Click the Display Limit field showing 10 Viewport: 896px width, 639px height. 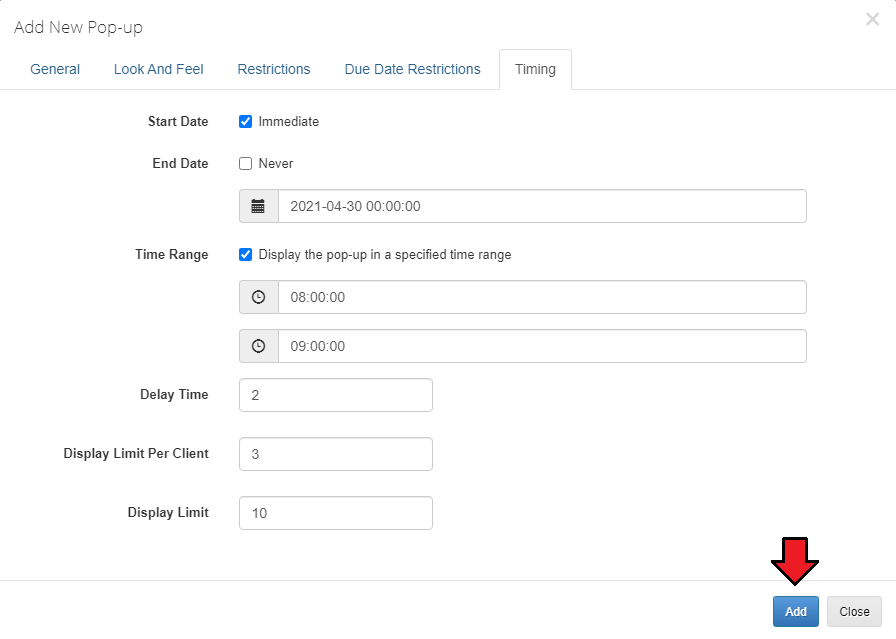click(x=336, y=513)
